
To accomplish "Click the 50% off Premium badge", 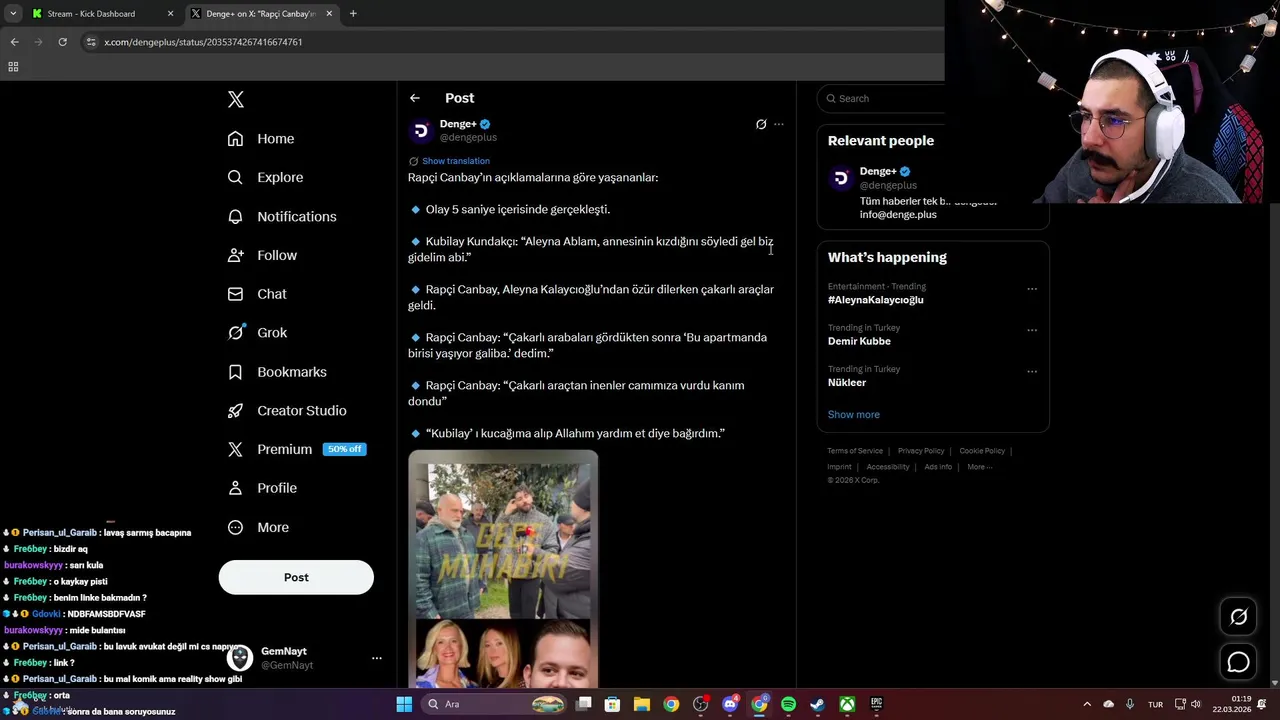I will pos(344,449).
